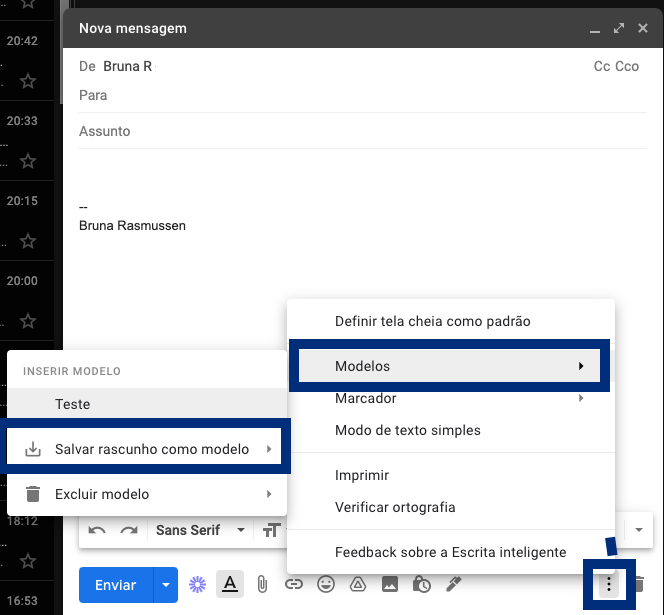Insert the Teste template
This screenshot has width=664, height=615.
(147, 404)
